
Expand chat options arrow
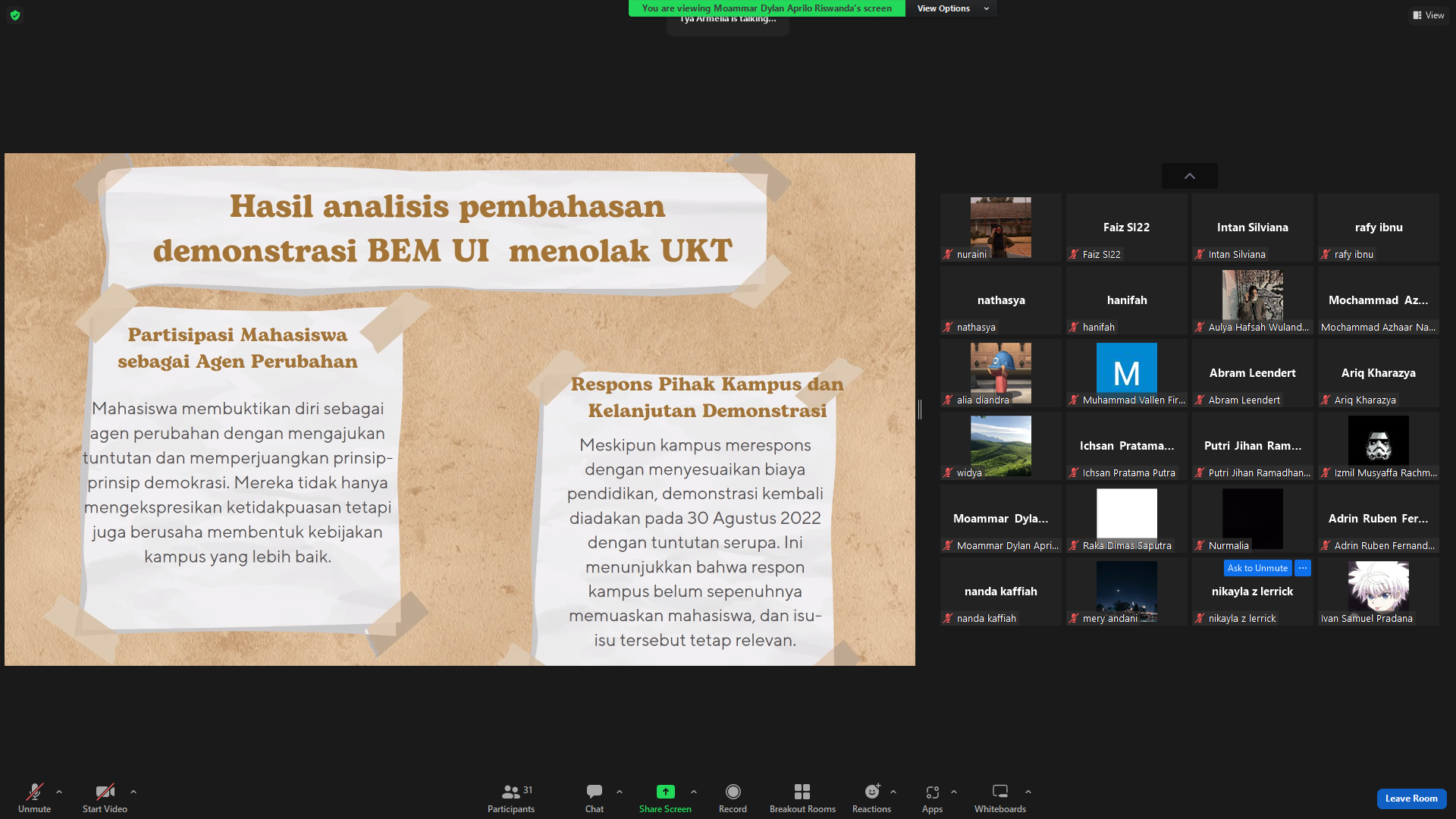point(620,792)
